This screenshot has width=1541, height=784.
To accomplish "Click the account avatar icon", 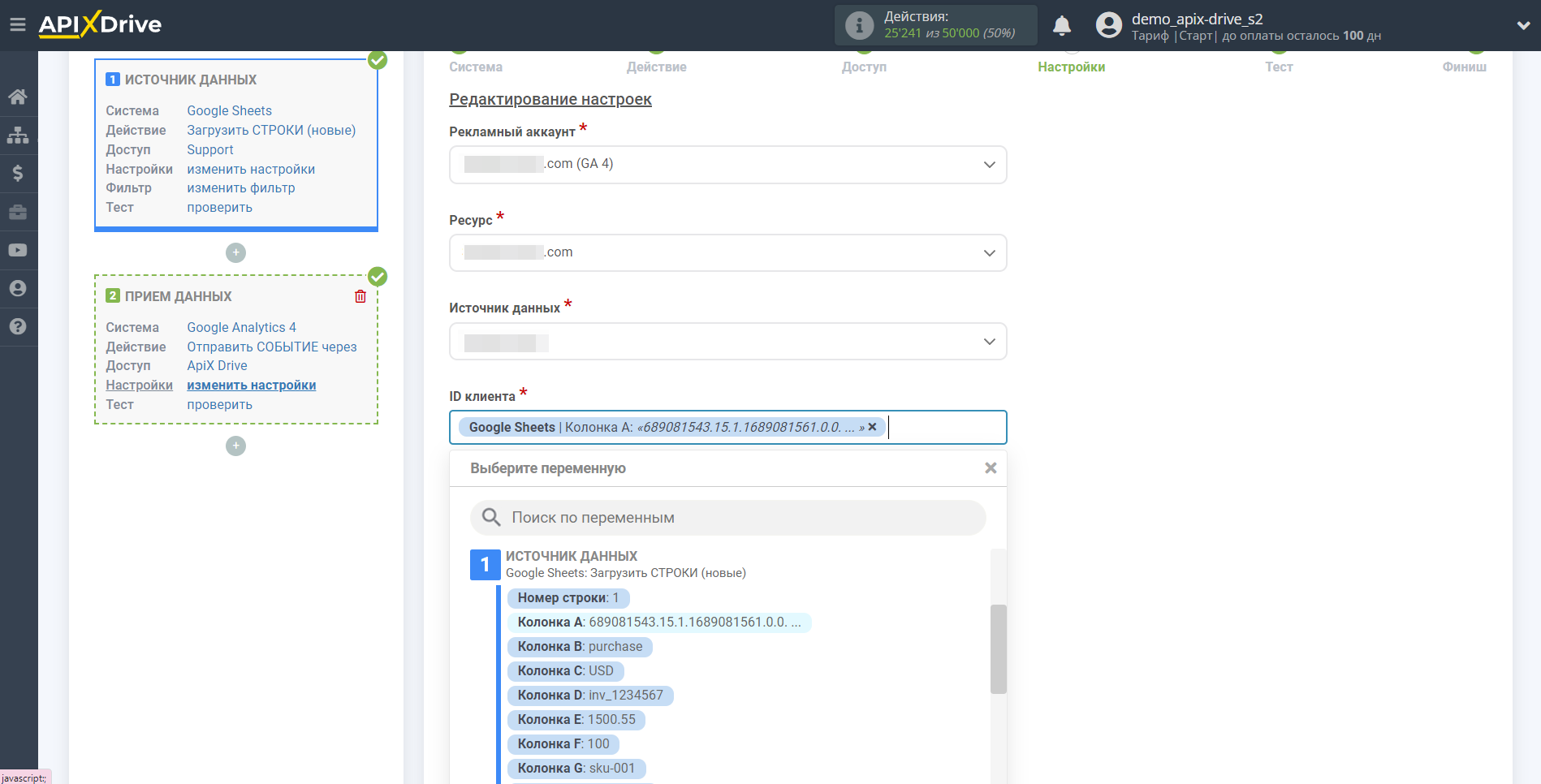I will [1109, 25].
